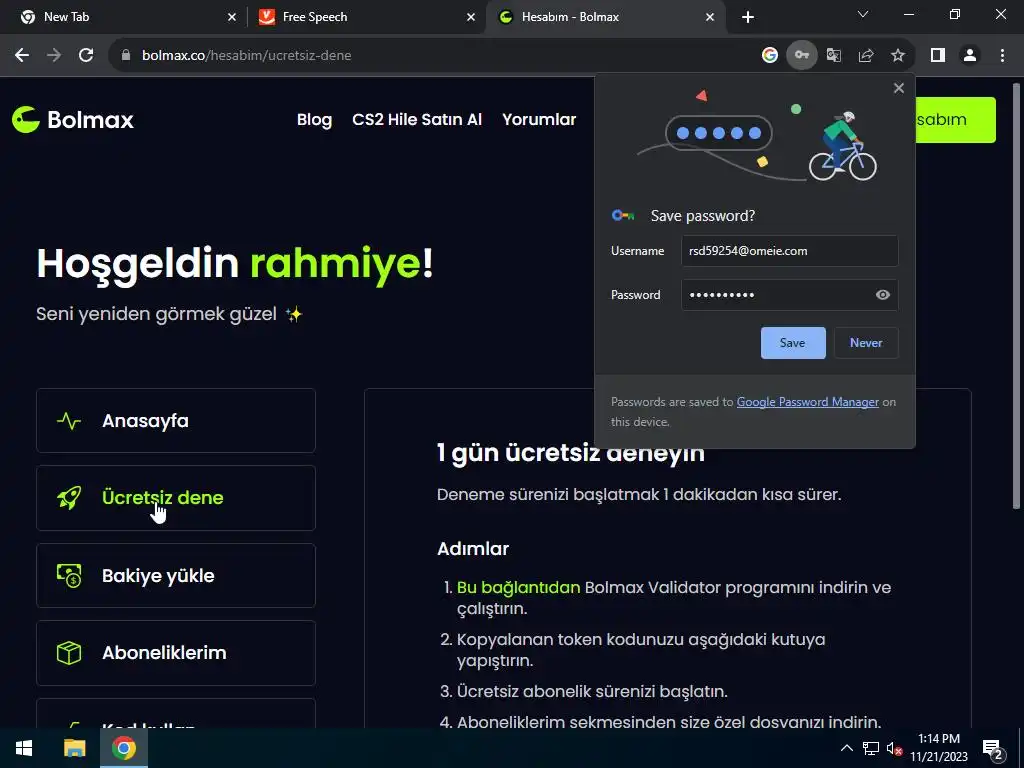Screen dimensions: 1024x768
Task: Click the green Hesabım button
Action: pos(955,120)
